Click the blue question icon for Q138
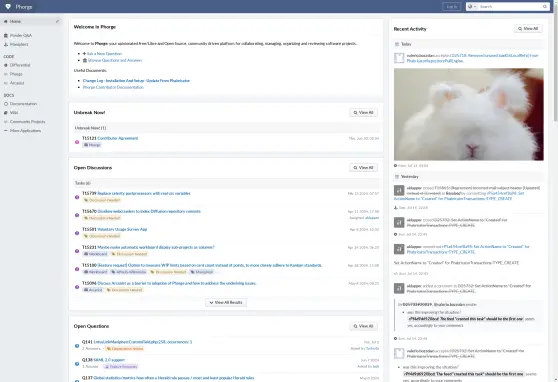This screenshot has height=382, width=558. [x=77, y=363]
